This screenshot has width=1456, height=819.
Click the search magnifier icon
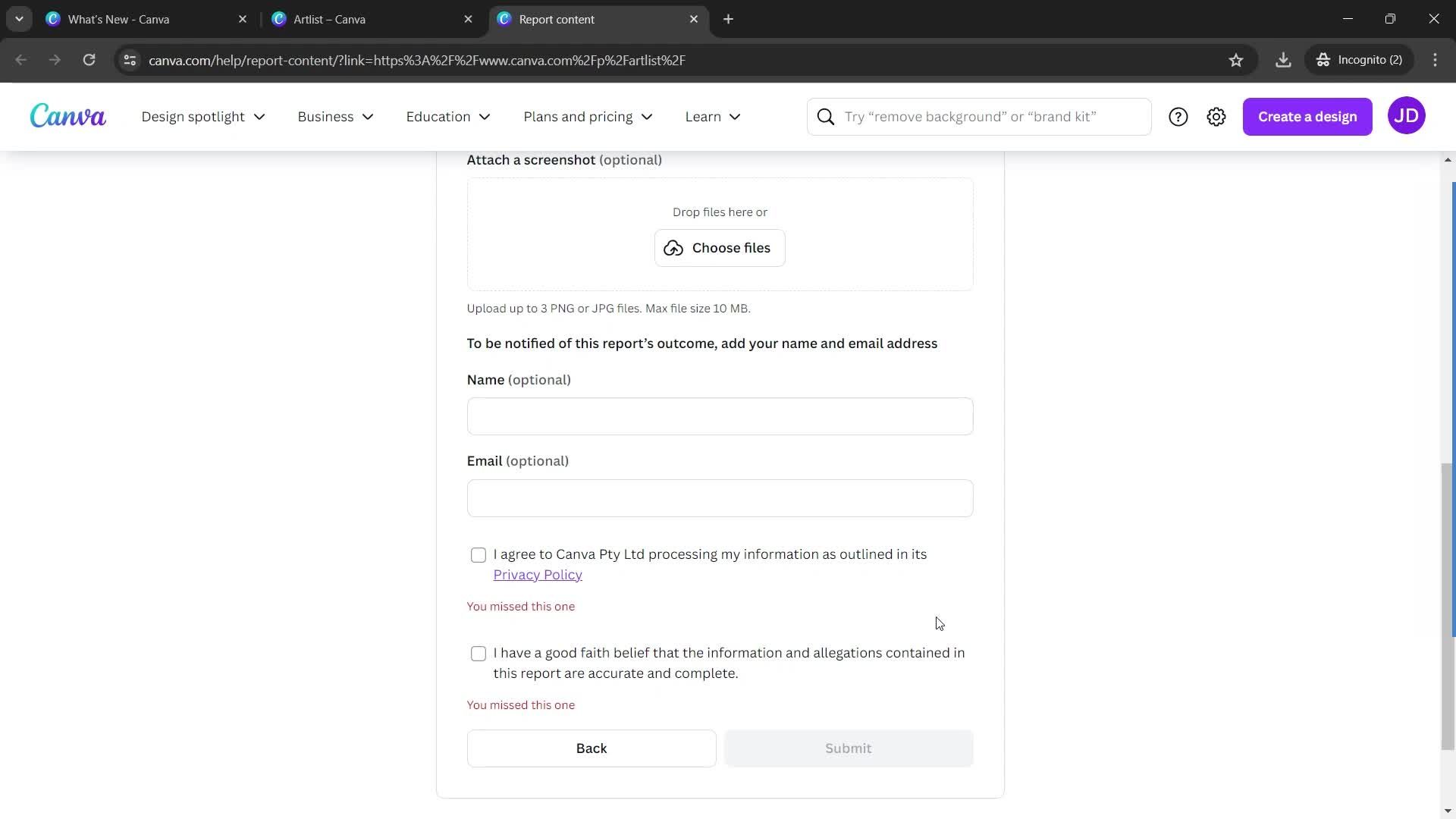(826, 117)
